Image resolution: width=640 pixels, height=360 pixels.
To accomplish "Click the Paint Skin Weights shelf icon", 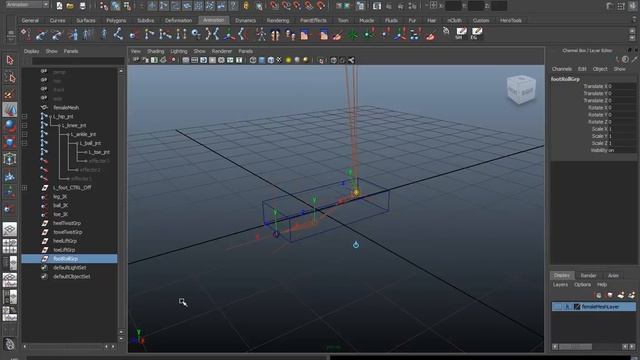I will coord(337,34).
